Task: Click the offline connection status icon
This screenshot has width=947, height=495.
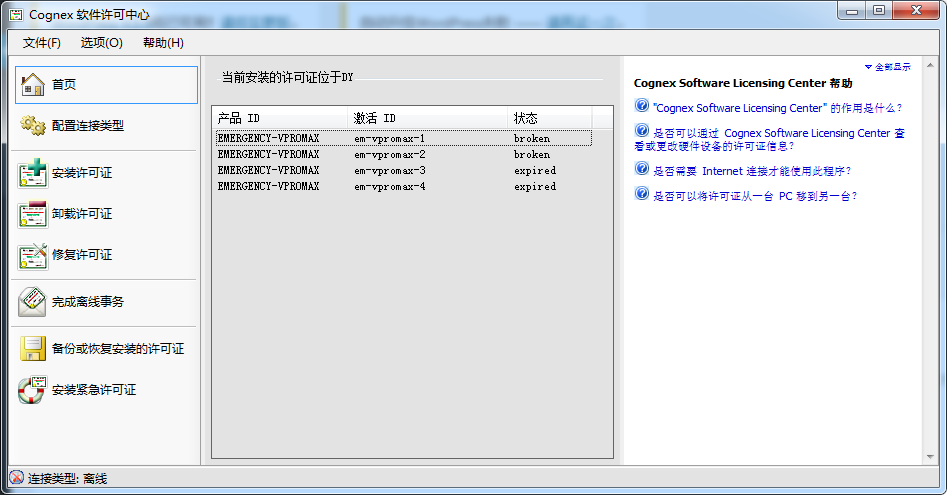Action: 17,478
